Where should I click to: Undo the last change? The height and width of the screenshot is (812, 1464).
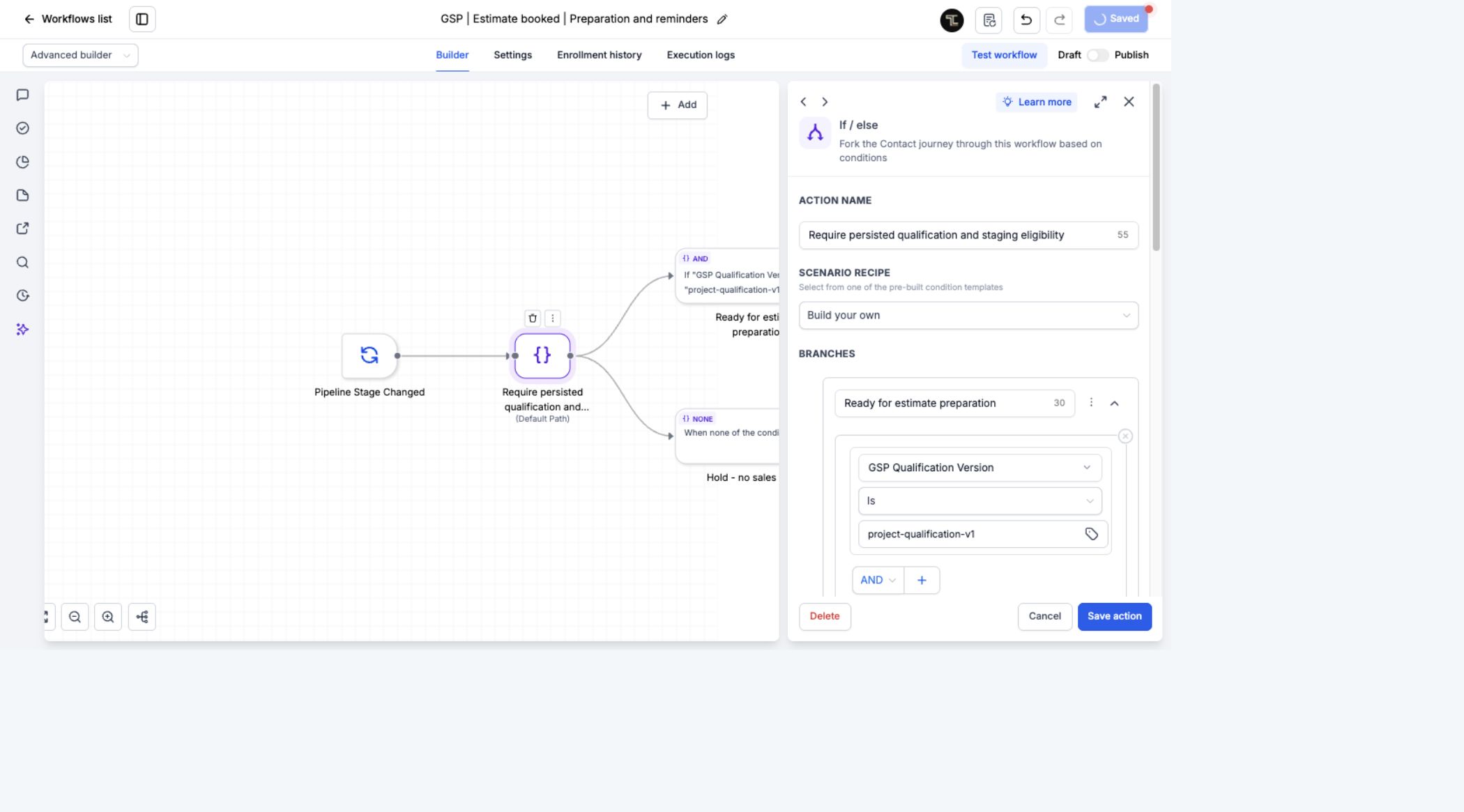coord(1026,20)
